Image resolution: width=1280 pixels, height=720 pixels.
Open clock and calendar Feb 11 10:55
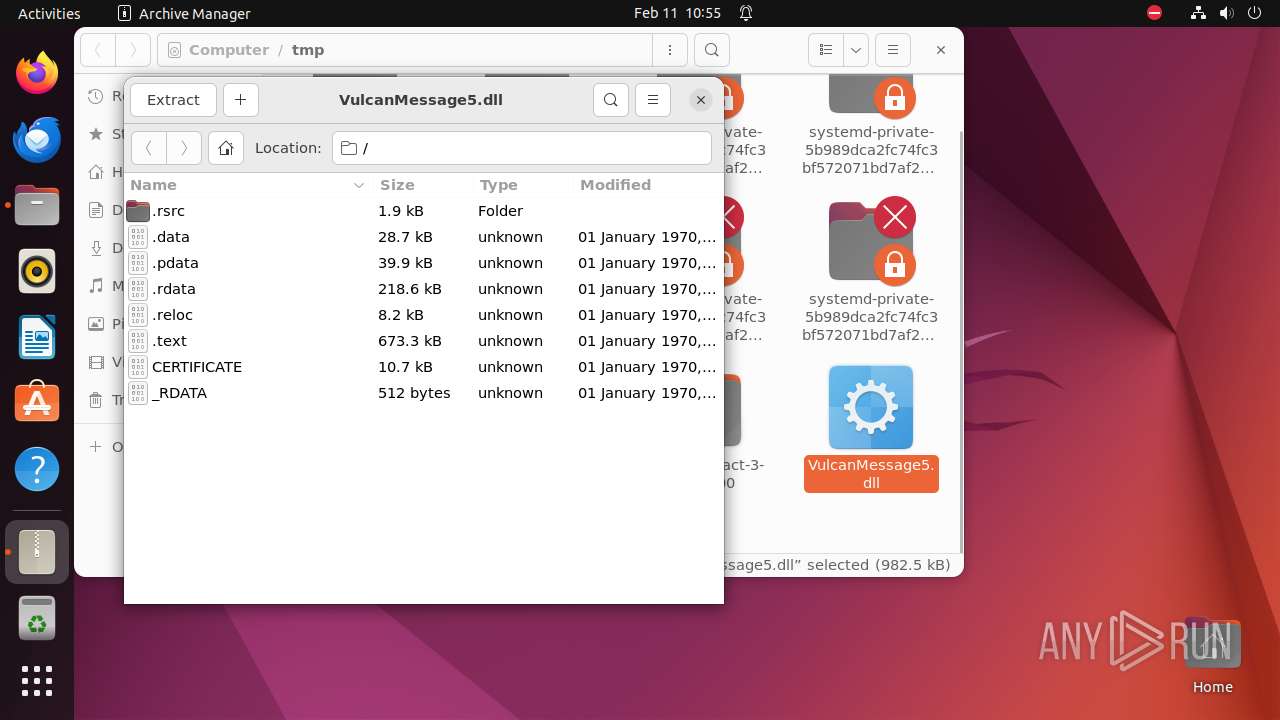point(677,13)
